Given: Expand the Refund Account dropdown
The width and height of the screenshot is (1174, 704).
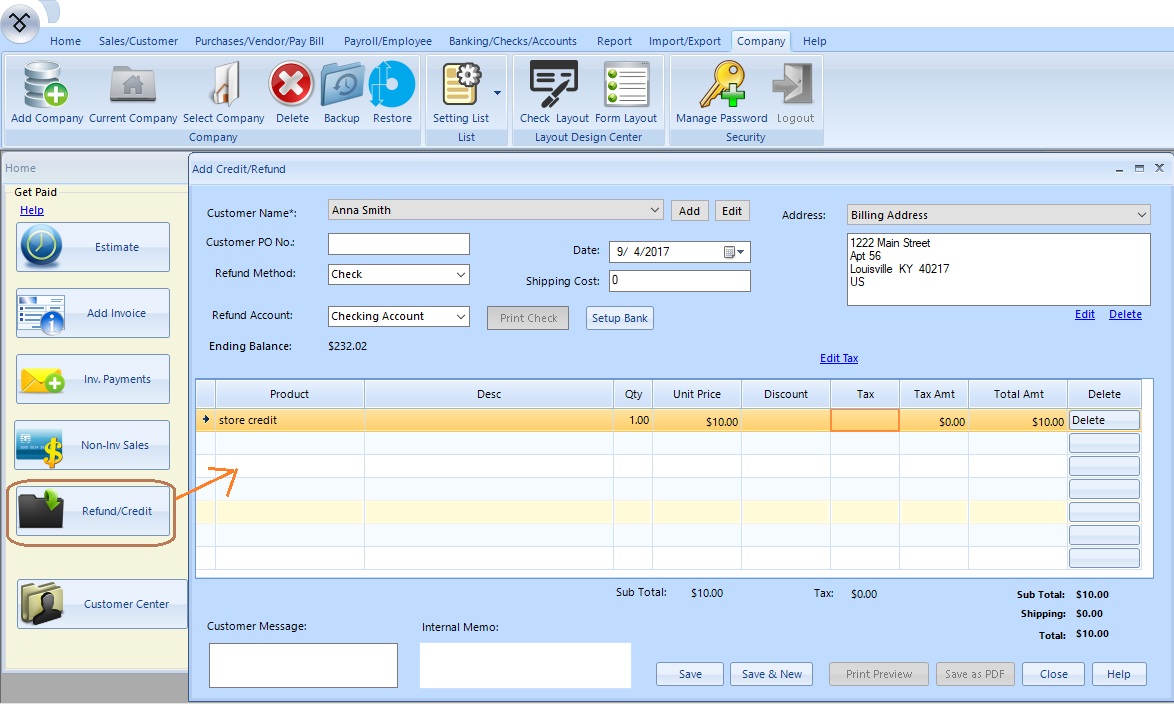Looking at the screenshot, I should 461,316.
